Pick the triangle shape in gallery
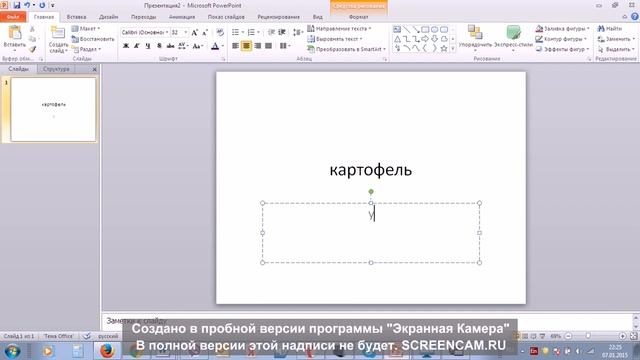The width and height of the screenshot is (640, 360). [397, 39]
